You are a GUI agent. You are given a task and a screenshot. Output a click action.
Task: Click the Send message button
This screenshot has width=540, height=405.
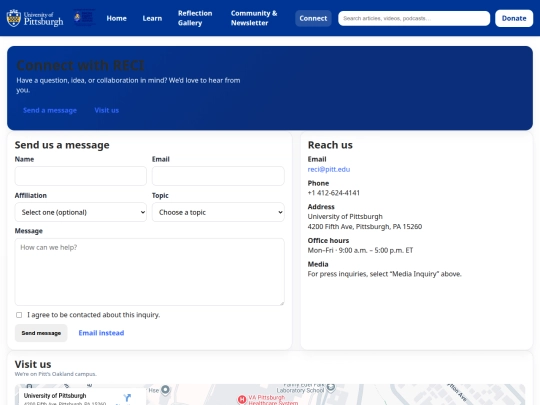(41, 333)
